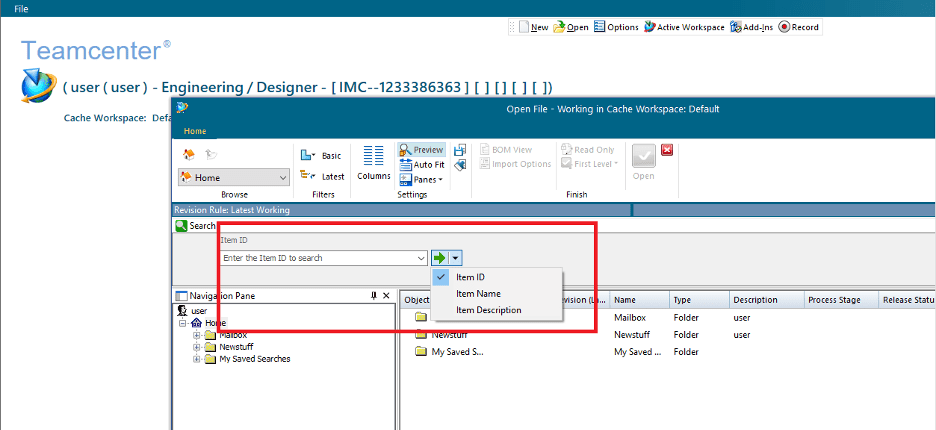Viewport: 936px width, 430px height.
Task: Select Newstuff folder in navigation tree
Action: coord(235,347)
